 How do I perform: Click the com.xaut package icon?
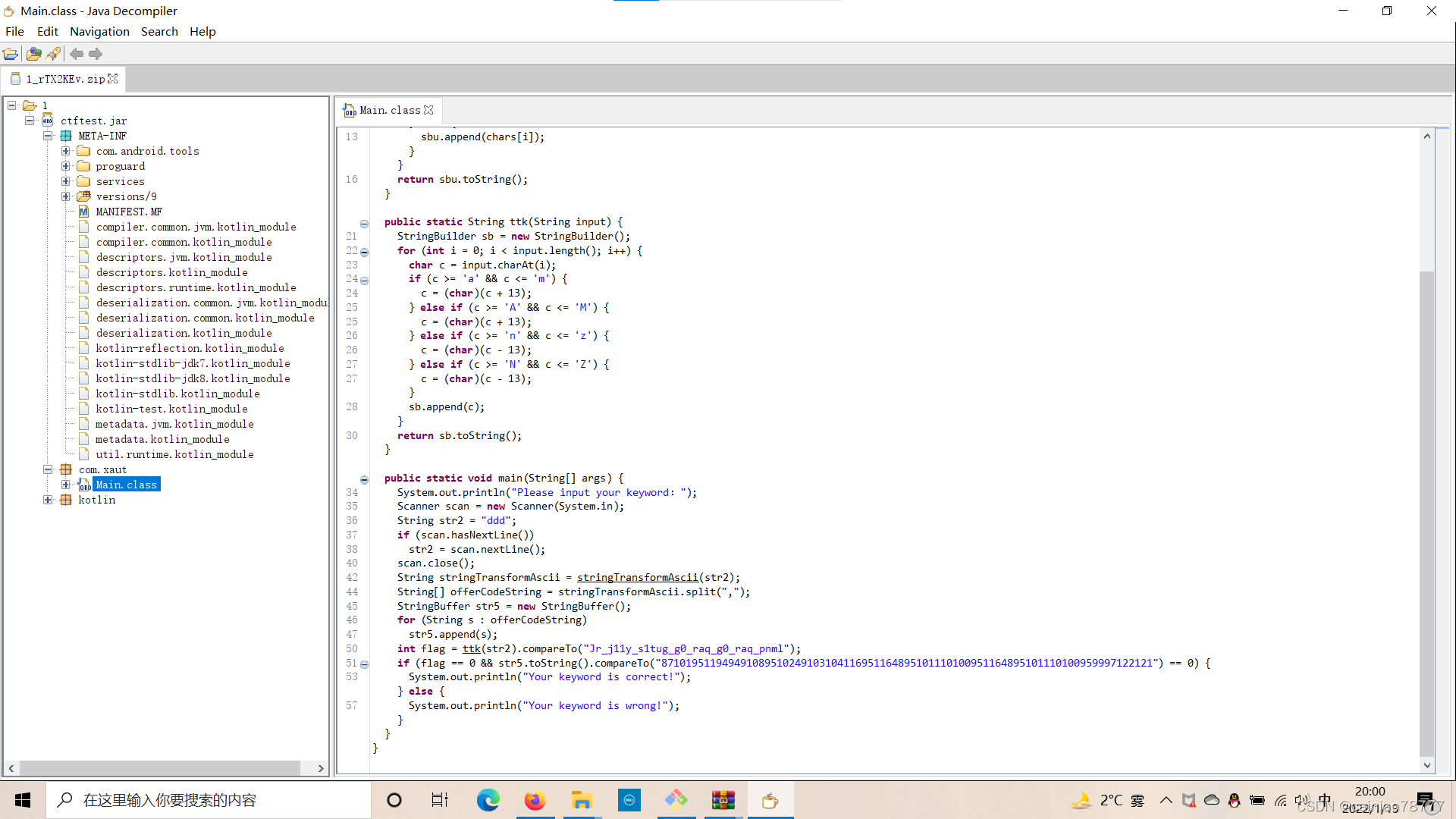[66, 469]
